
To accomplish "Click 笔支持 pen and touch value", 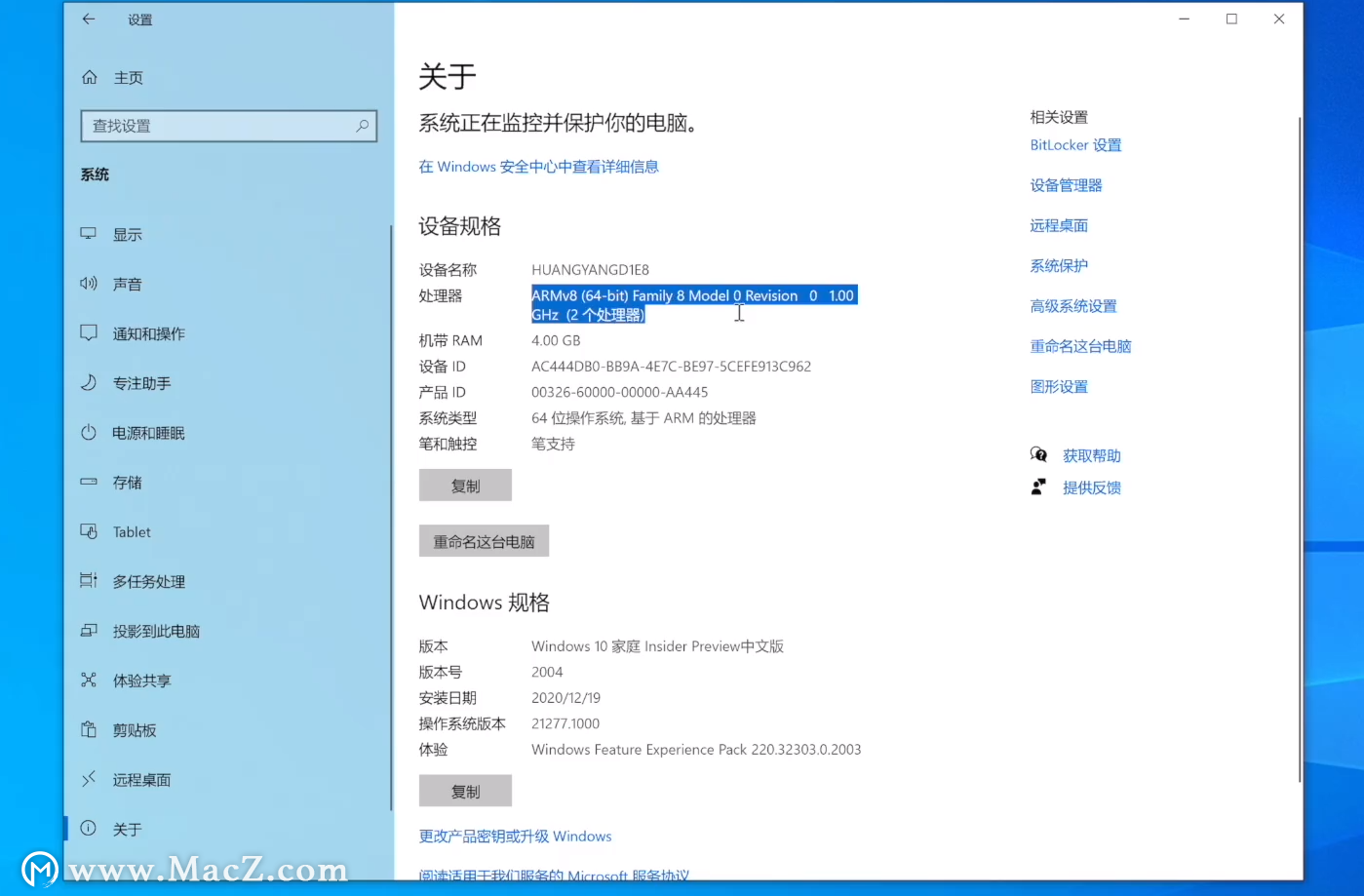I will [553, 444].
